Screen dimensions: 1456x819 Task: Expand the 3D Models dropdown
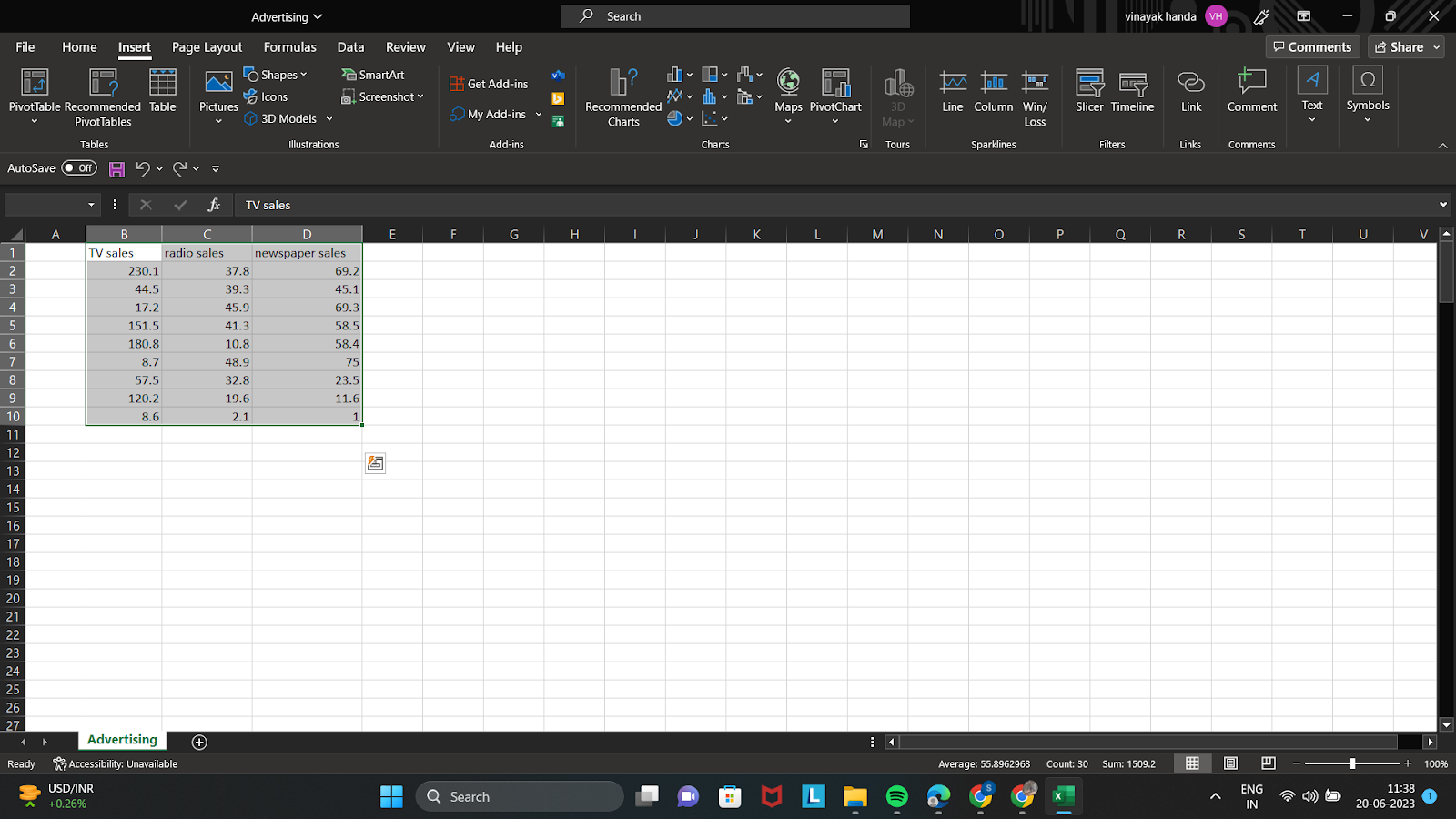tap(329, 118)
